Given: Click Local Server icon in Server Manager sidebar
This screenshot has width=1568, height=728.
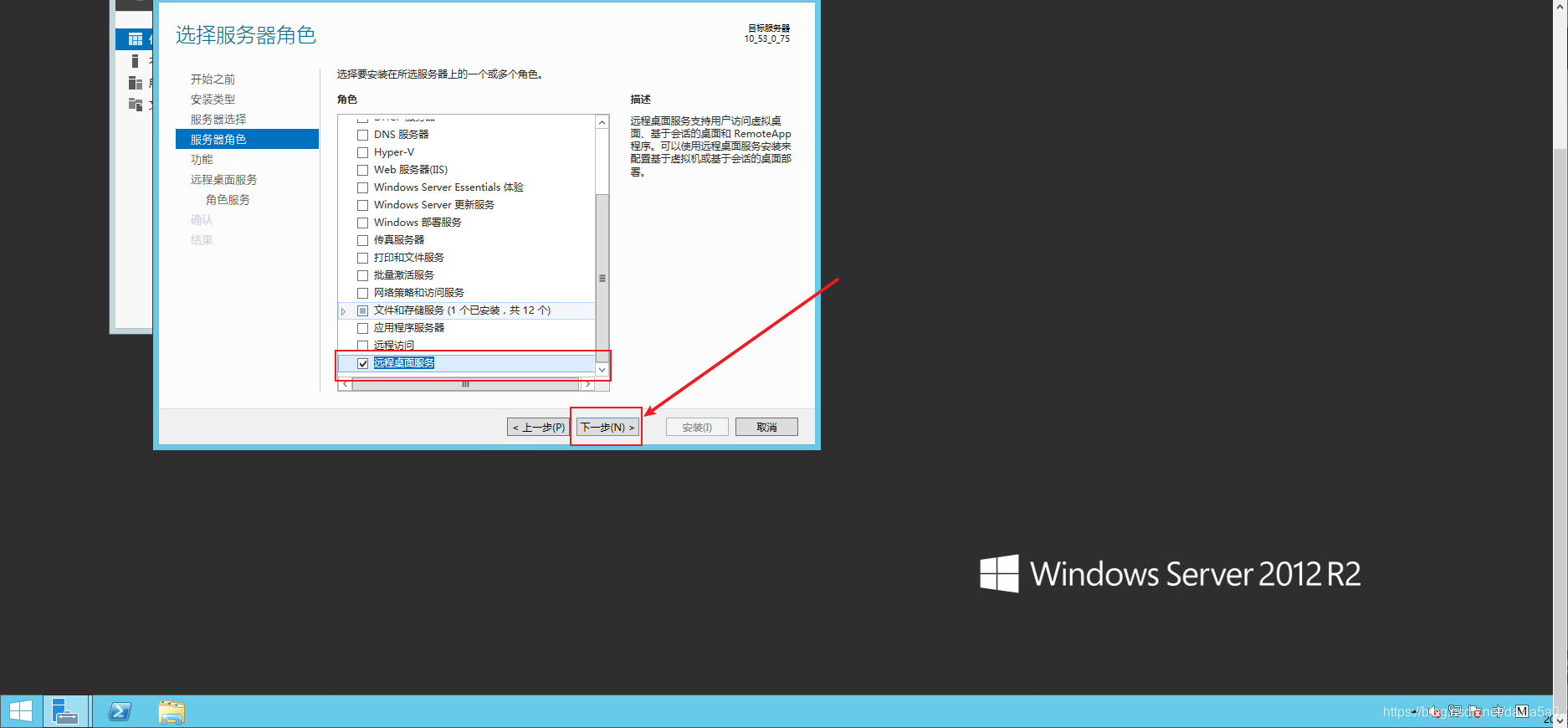Looking at the screenshot, I should point(135,61).
